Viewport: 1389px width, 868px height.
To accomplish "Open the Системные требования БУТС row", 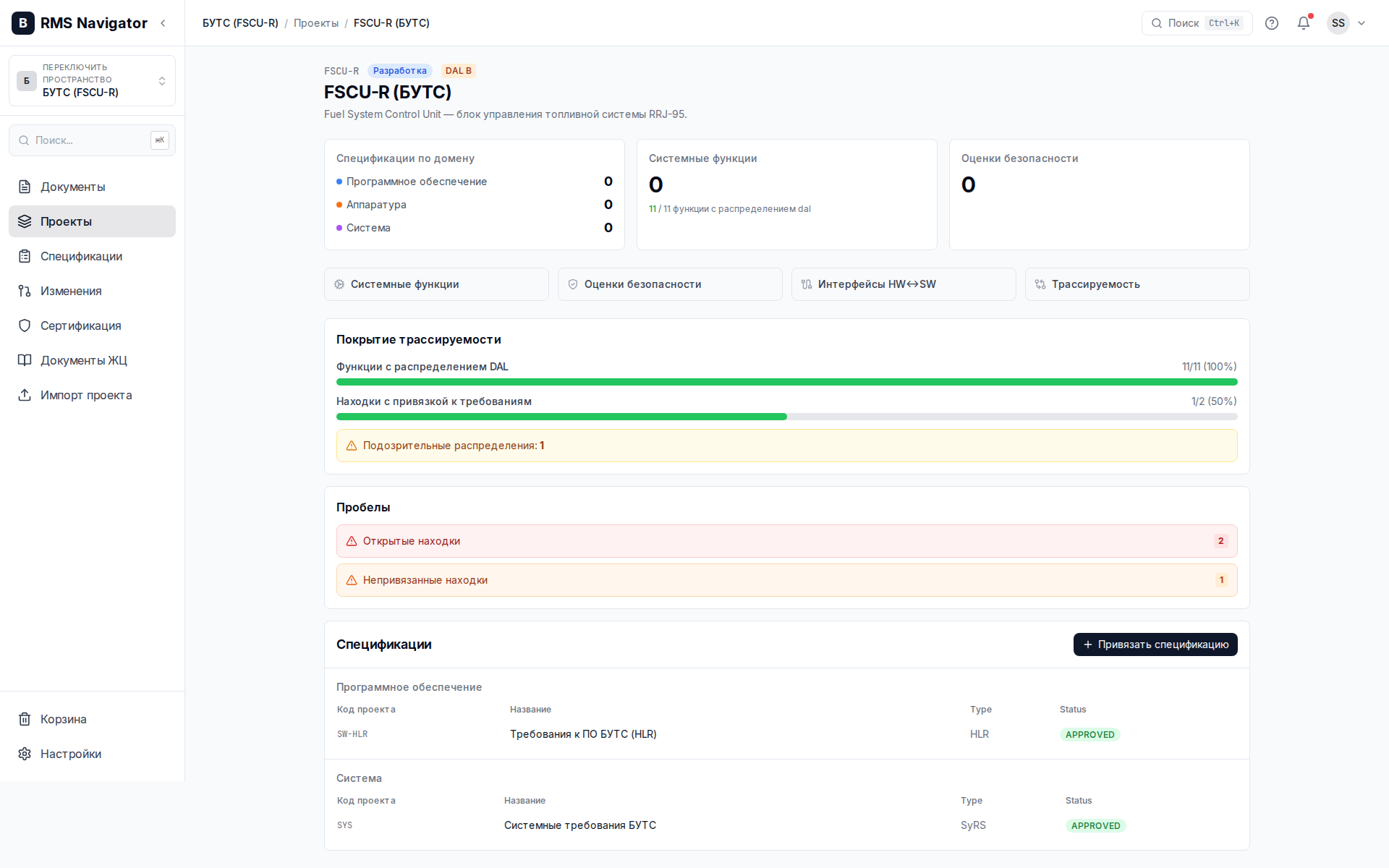I will point(787,825).
